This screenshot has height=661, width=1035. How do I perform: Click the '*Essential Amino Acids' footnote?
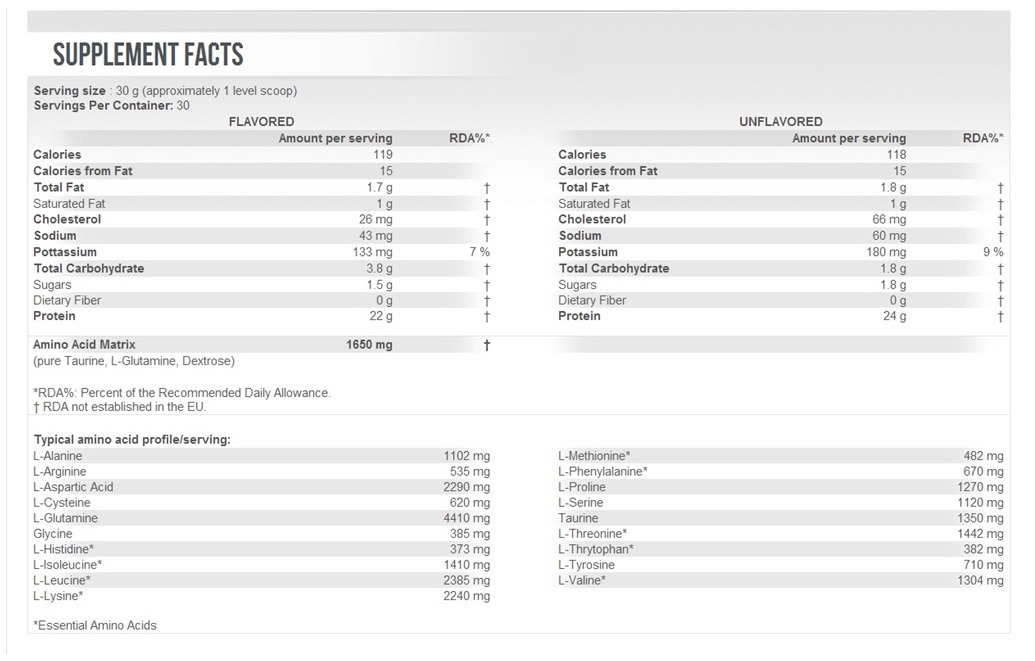click(x=95, y=625)
